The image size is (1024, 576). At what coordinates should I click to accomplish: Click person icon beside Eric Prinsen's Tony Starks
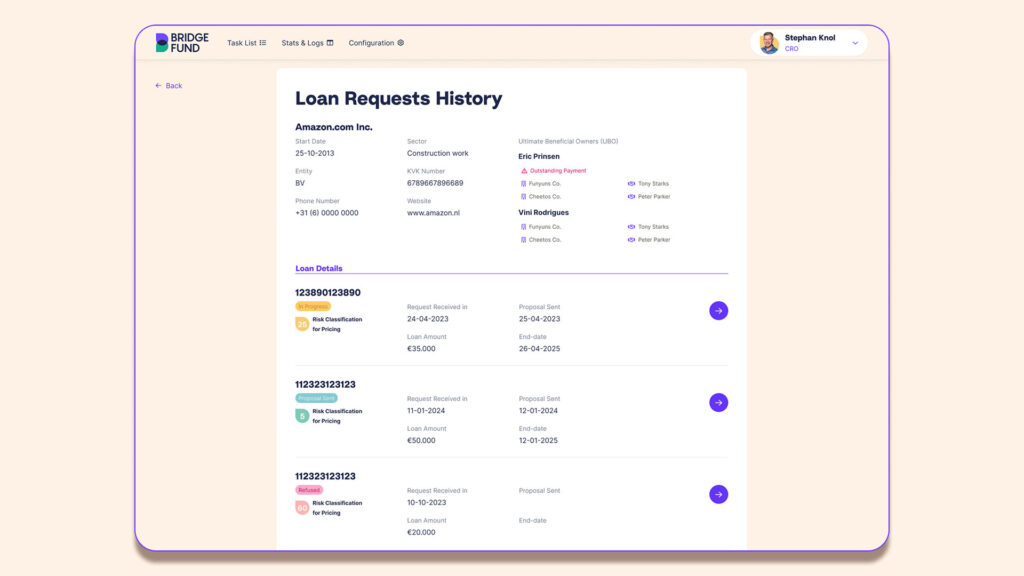(x=631, y=184)
